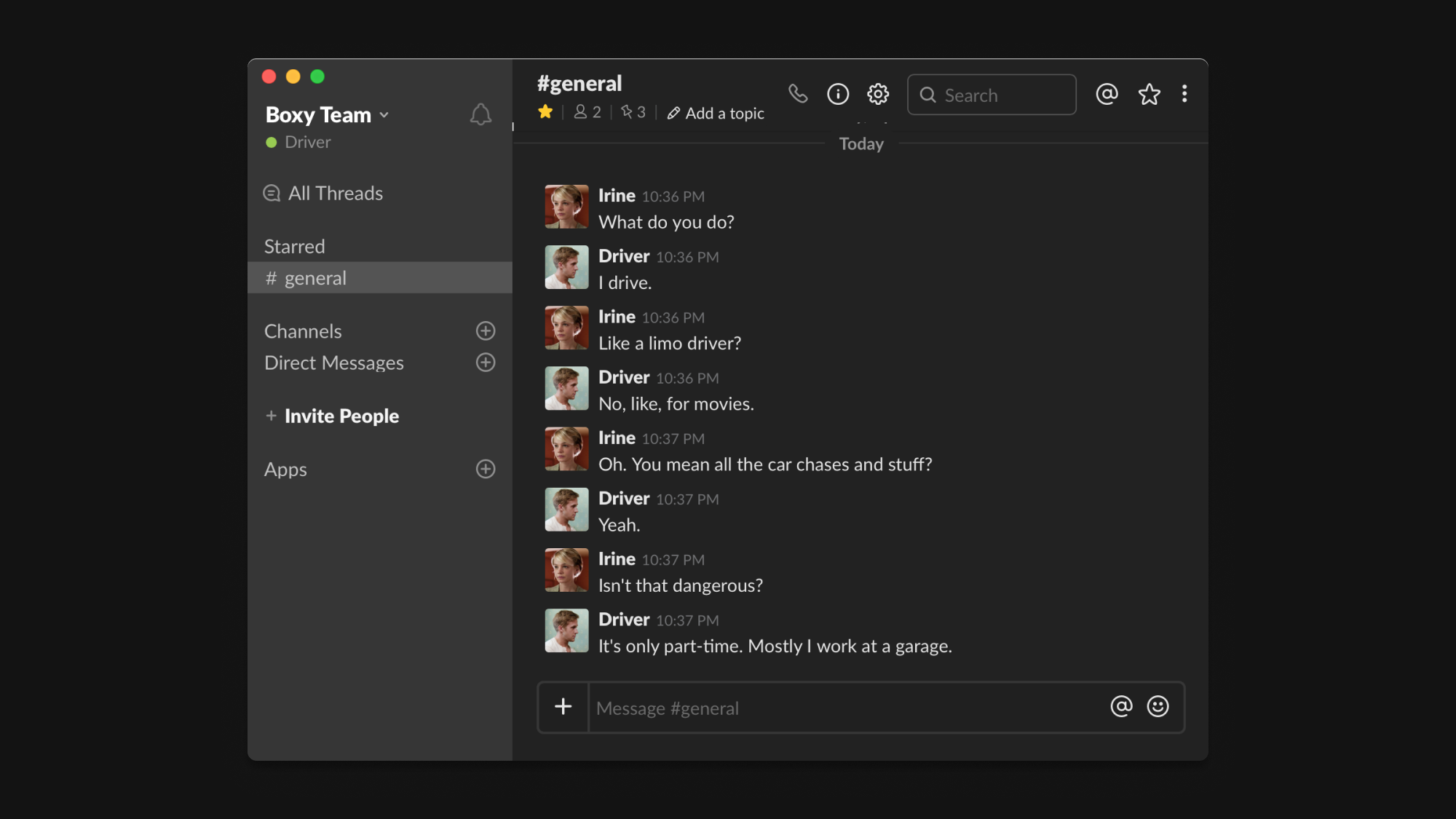1456x819 pixels.
Task: Open the emoji picker smiley icon
Action: pos(1158,706)
